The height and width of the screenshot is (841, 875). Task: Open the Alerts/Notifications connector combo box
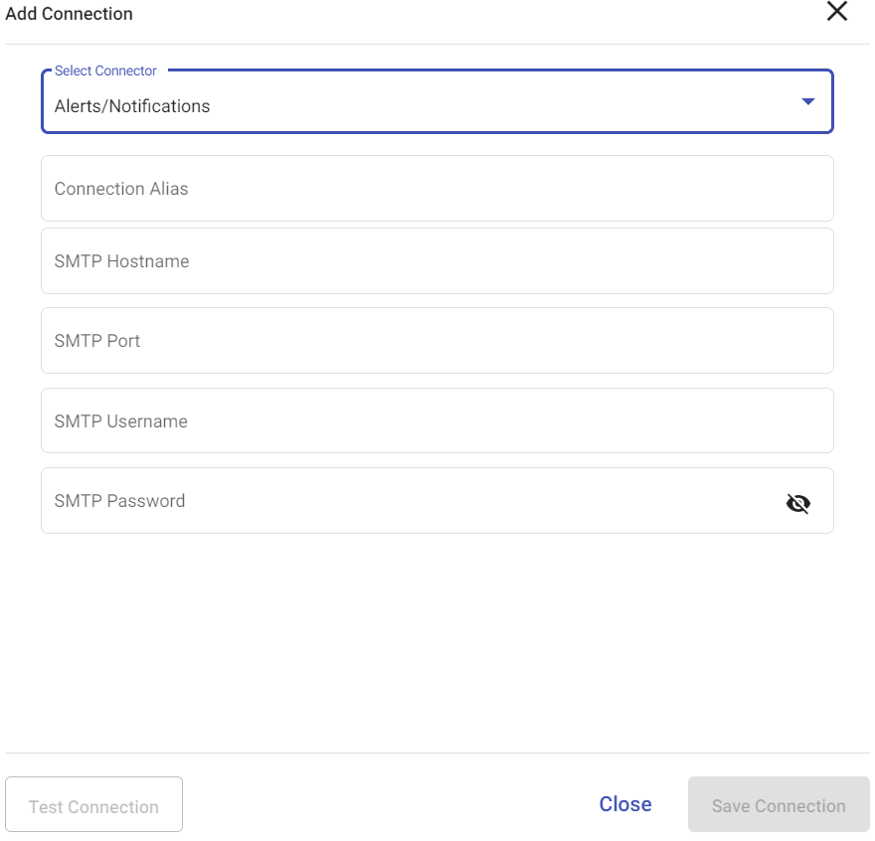(437, 101)
